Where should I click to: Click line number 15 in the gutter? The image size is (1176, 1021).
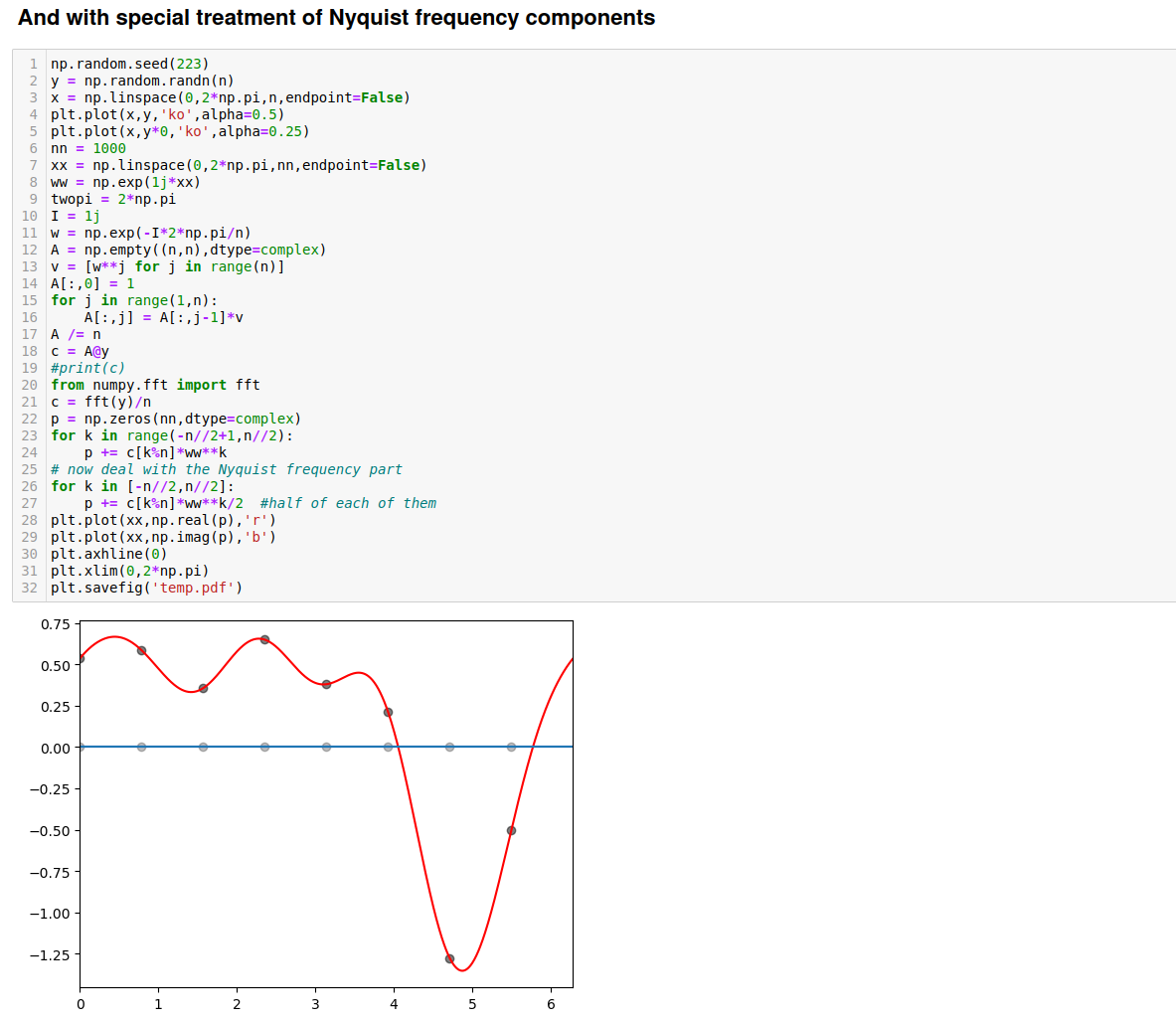point(30,300)
